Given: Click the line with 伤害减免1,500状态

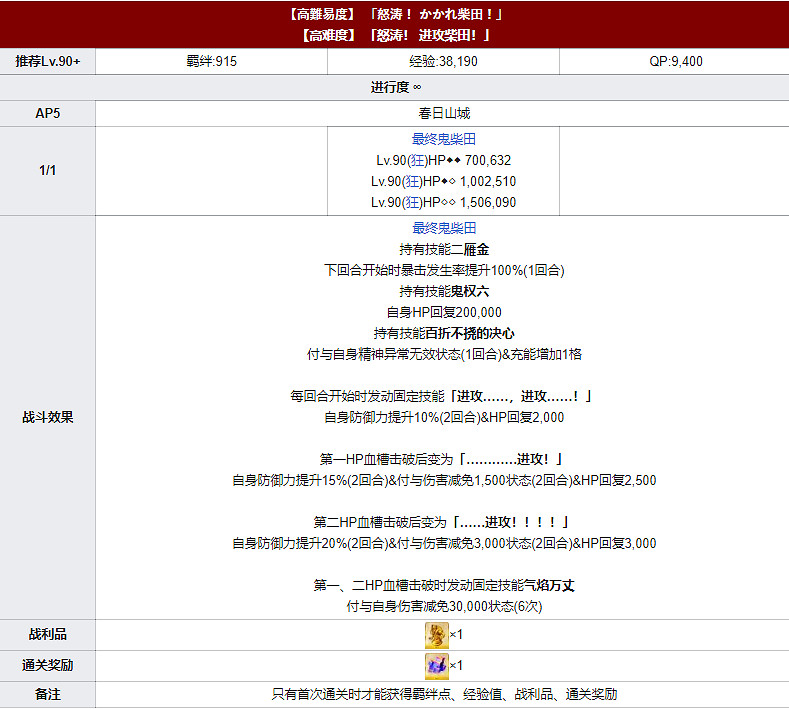Looking at the screenshot, I should [444, 481].
